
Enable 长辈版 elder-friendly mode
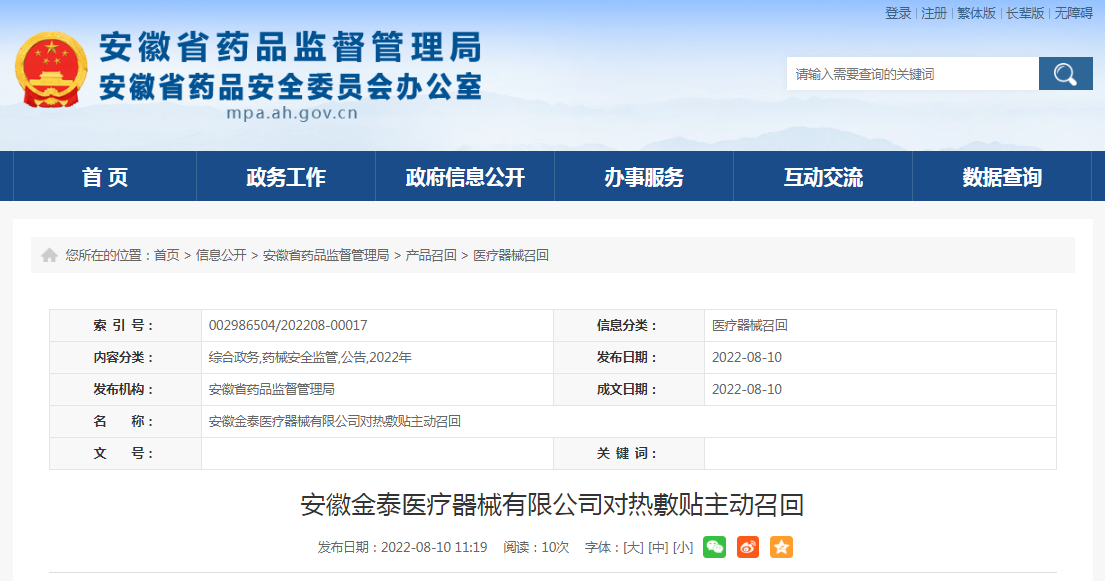[x=1025, y=13]
